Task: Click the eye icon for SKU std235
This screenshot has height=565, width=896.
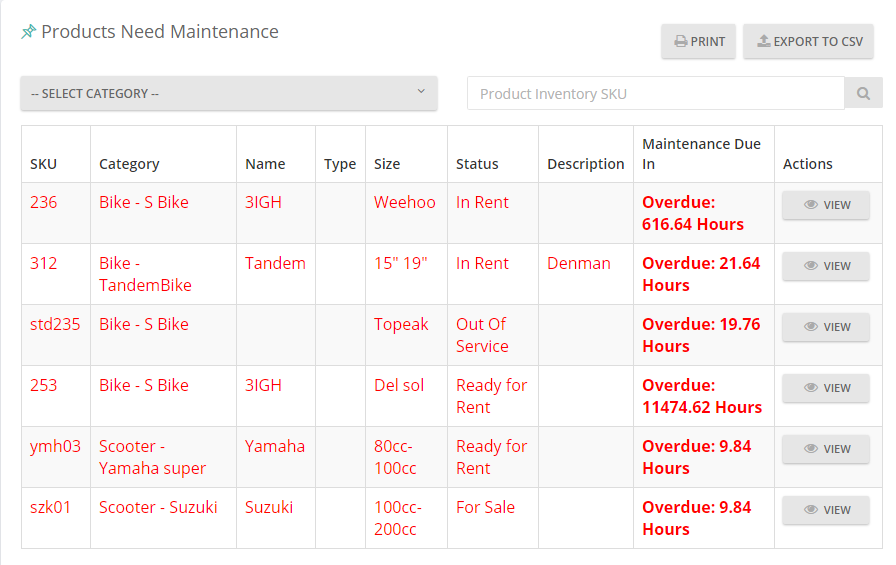Action: pos(811,327)
